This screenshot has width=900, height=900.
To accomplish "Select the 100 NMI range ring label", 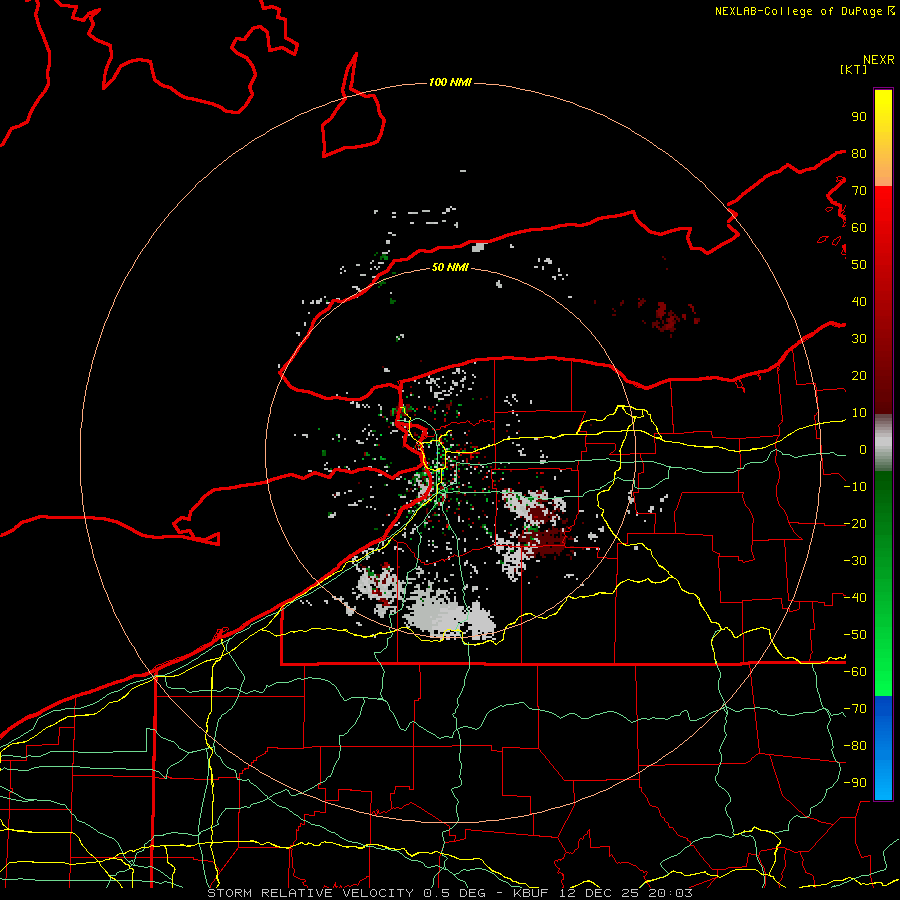I will [450, 82].
